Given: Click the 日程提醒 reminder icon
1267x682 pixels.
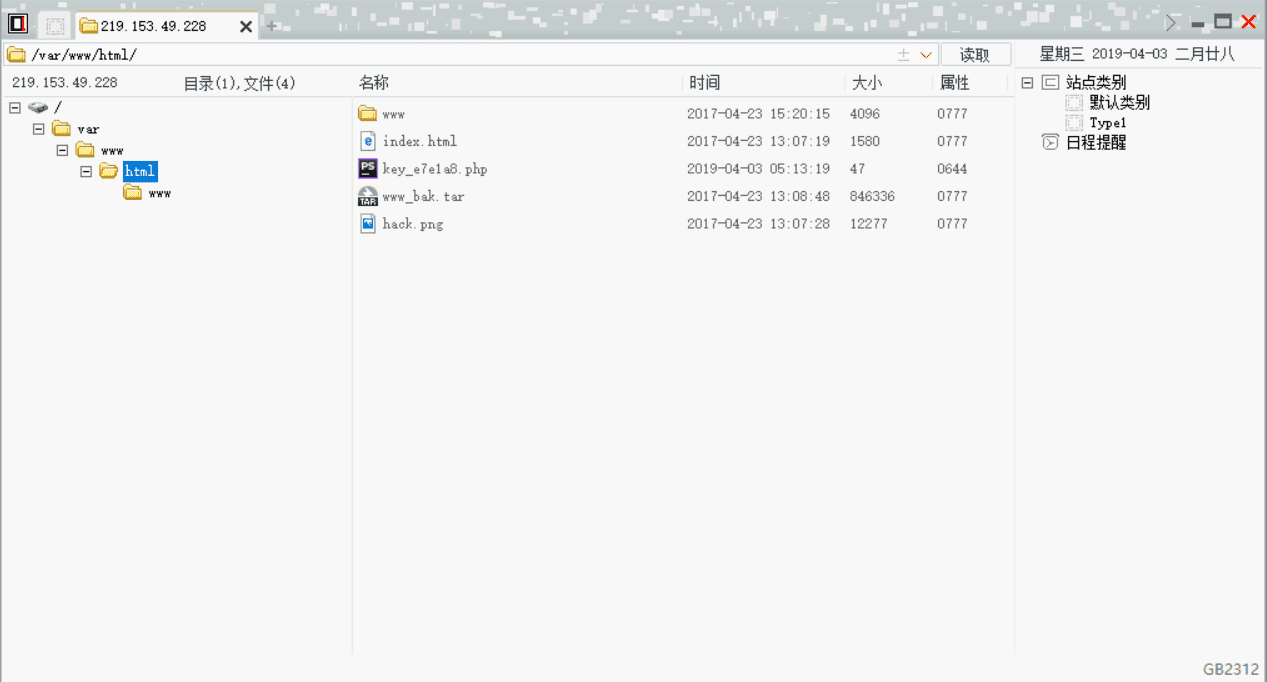Looking at the screenshot, I should click(x=1050, y=142).
